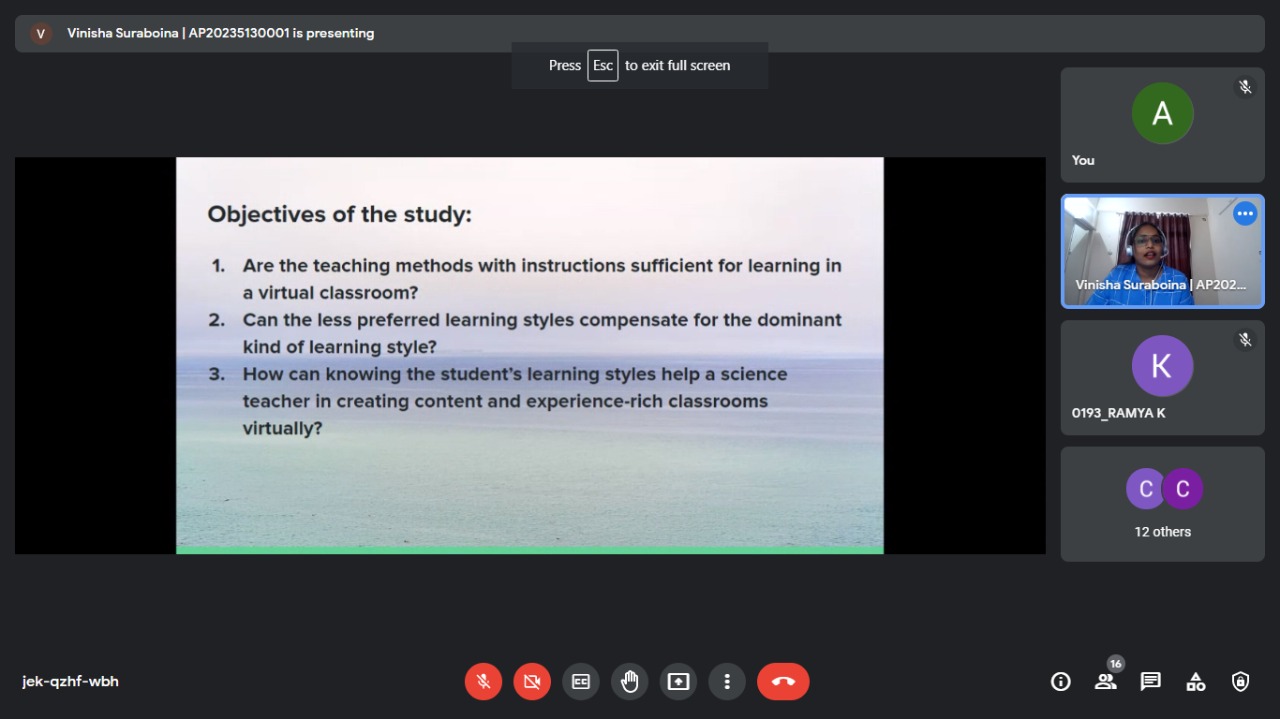Click the meeting code jek-qzhf-wbh
Image resolution: width=1280 pixels, height=719 pixels.
point(71,682)
